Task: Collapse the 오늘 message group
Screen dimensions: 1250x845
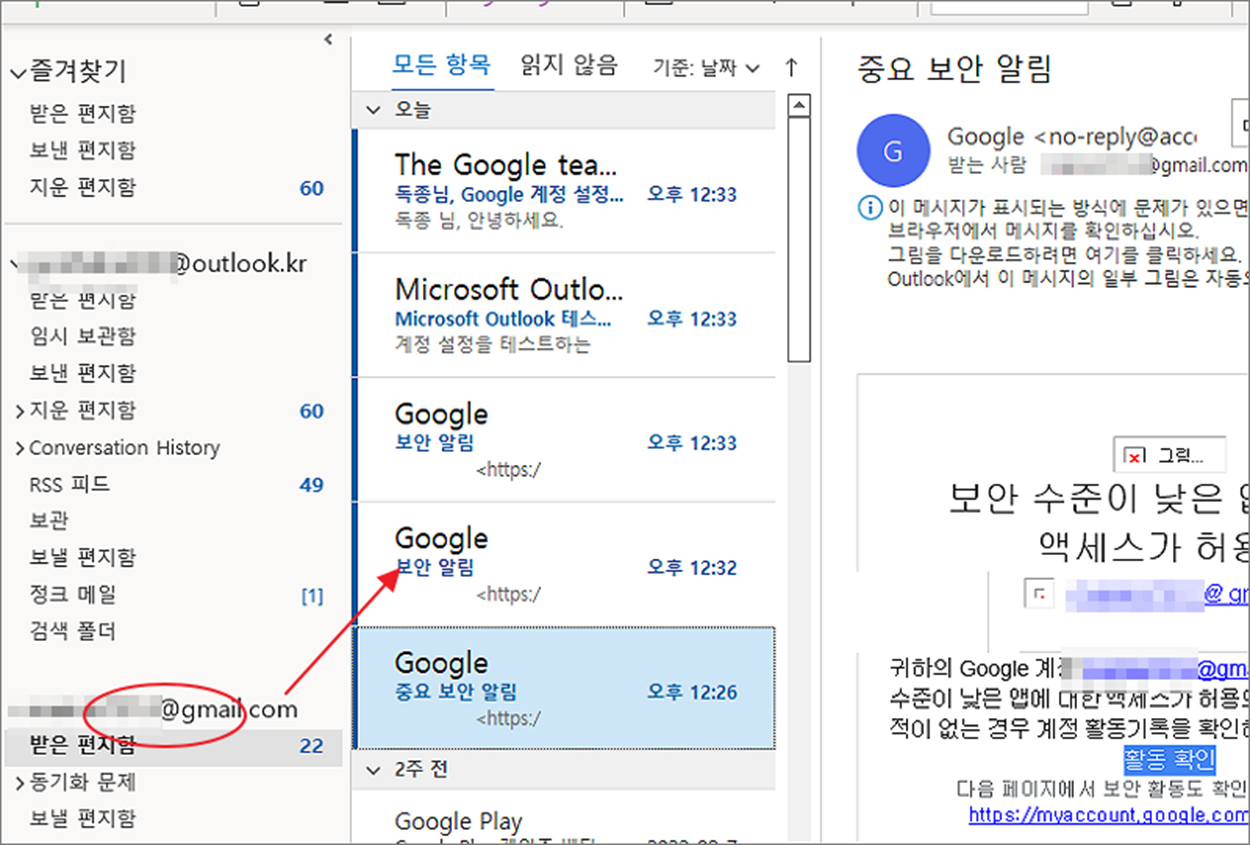Action: pyautogui.click(x=374, y=109)
